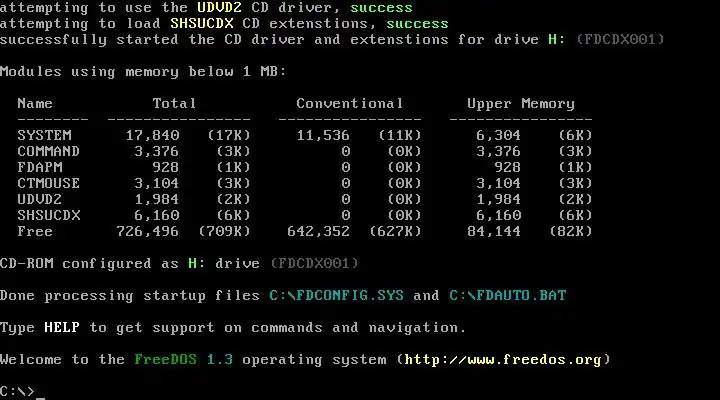Click the yellow SHSUCDX extensions name

pos(202,23)
